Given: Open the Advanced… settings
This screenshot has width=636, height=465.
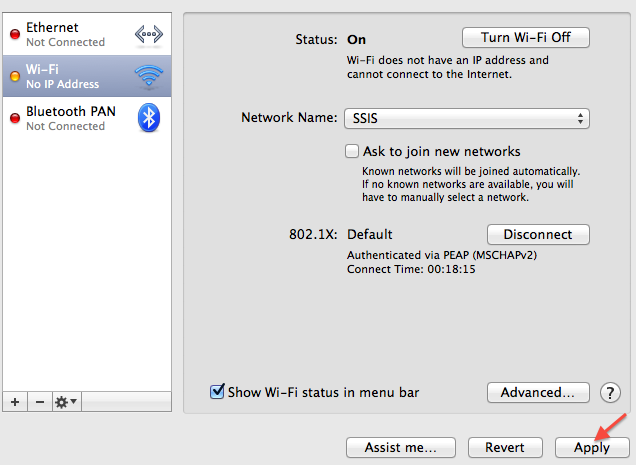Looking at the screenshot, I should tap(537, 392).
